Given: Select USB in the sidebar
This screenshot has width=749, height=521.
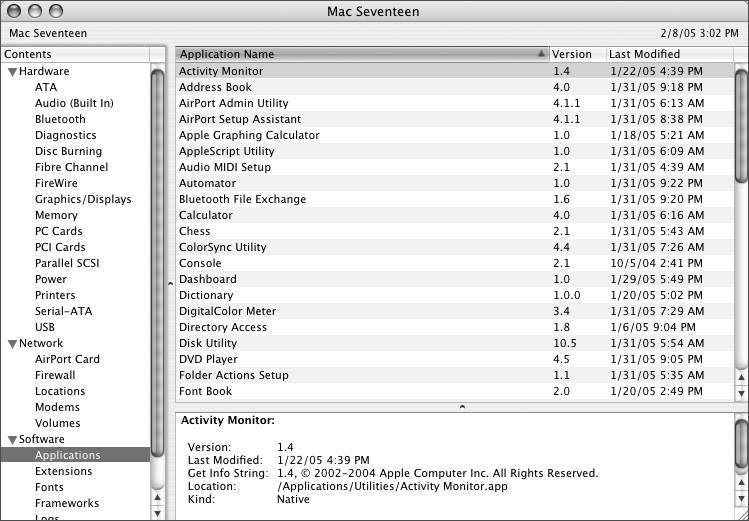Looking at the screenshot, I should 44,327.
